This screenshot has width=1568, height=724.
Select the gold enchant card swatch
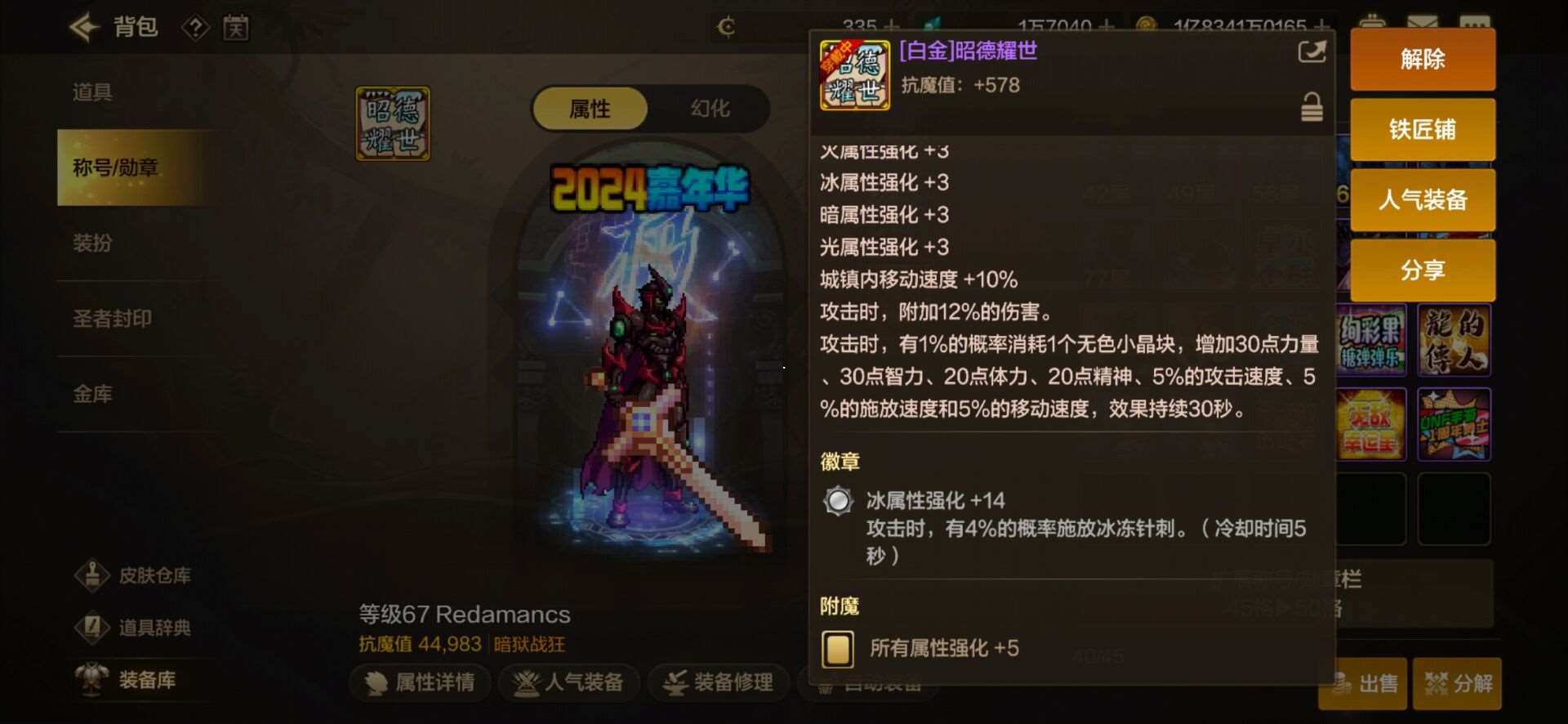click(x=838, y=650)
